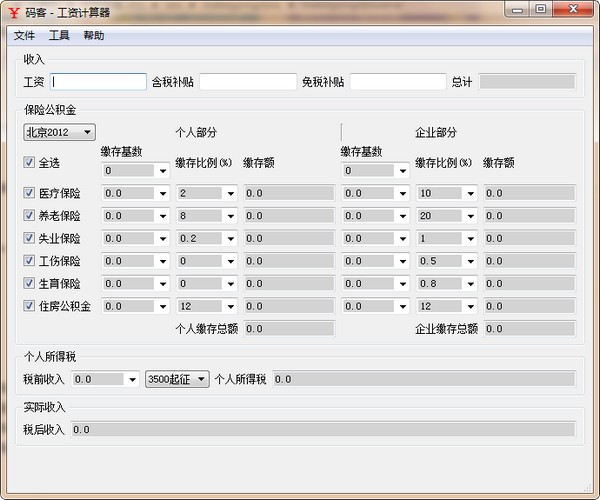The image size is (600, 500).
Task: Toggle the 失业保险 checkbox
Action: click(x=29, y=239)
